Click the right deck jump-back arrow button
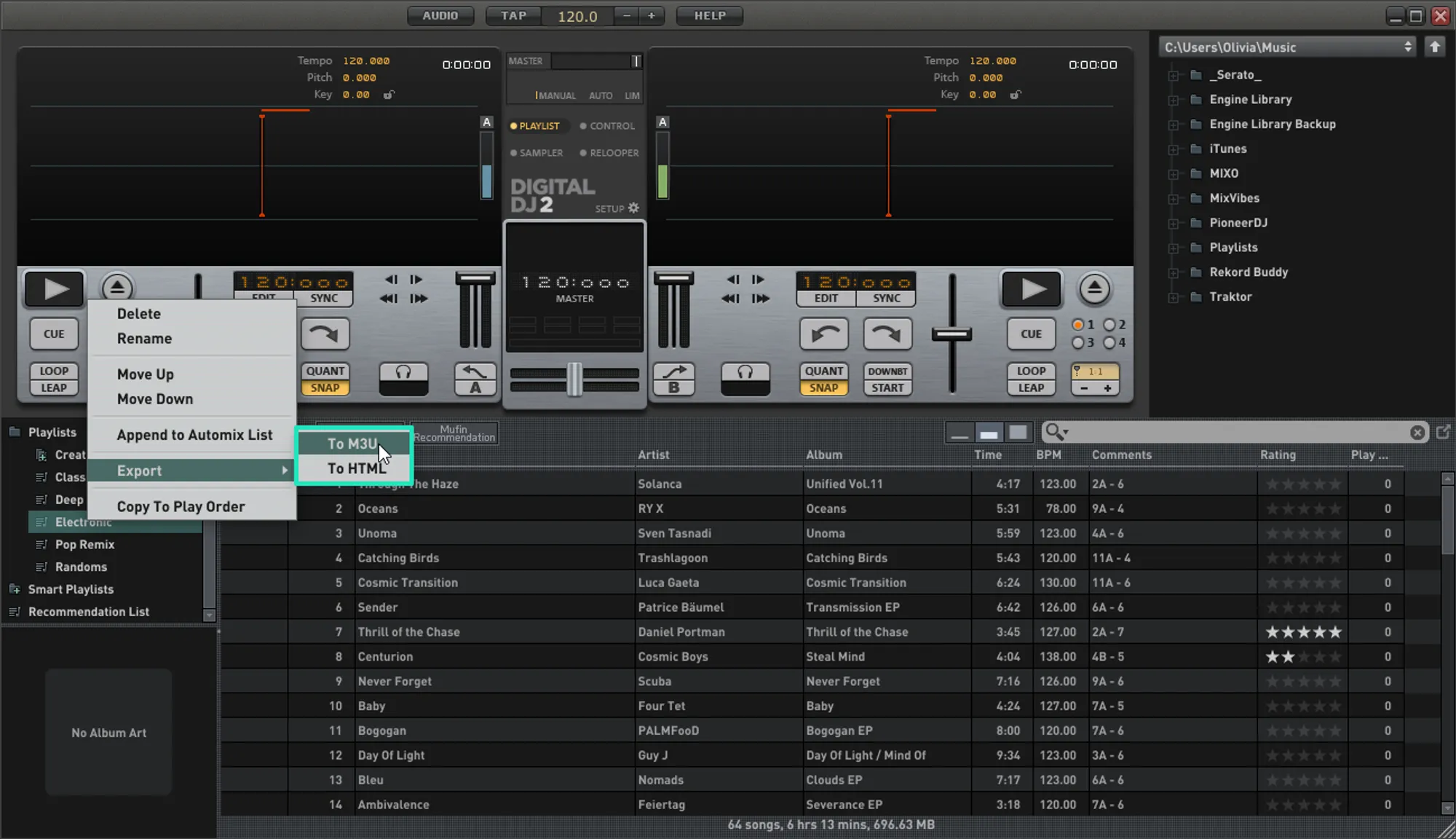1456x839 pixels. point(824,334)
